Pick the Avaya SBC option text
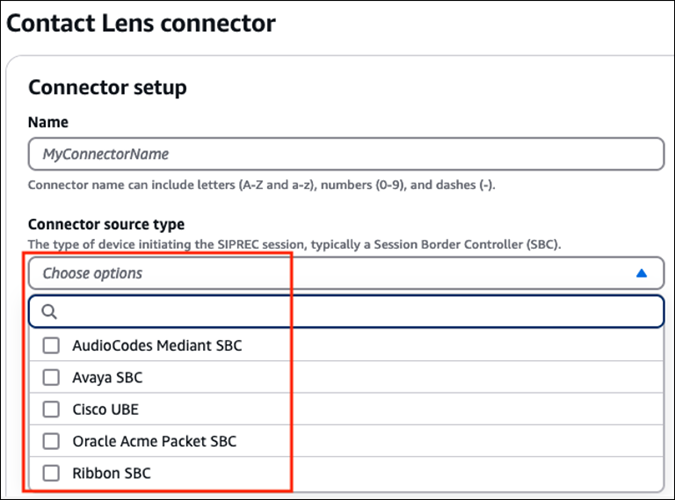 (109, 378)
